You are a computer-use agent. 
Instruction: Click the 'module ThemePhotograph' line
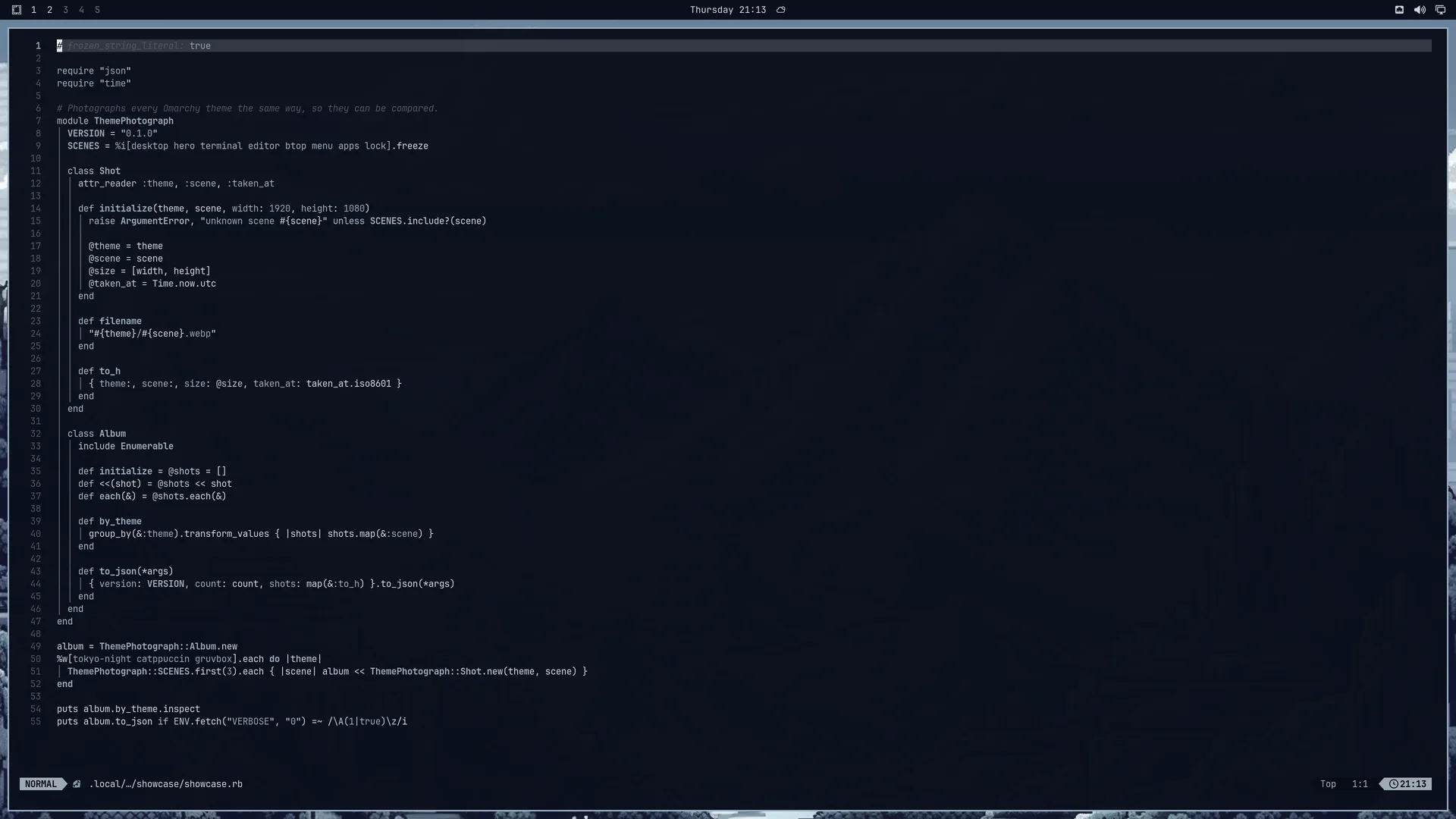tap(115, 121)
